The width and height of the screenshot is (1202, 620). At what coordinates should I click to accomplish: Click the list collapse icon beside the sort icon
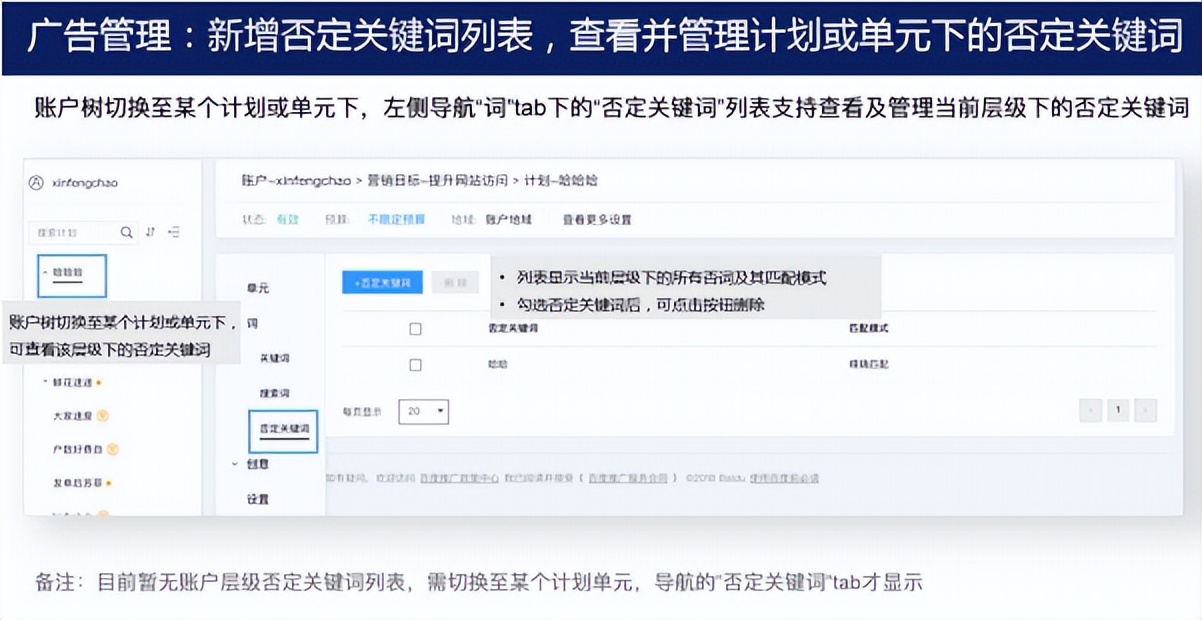coord(174,232)
